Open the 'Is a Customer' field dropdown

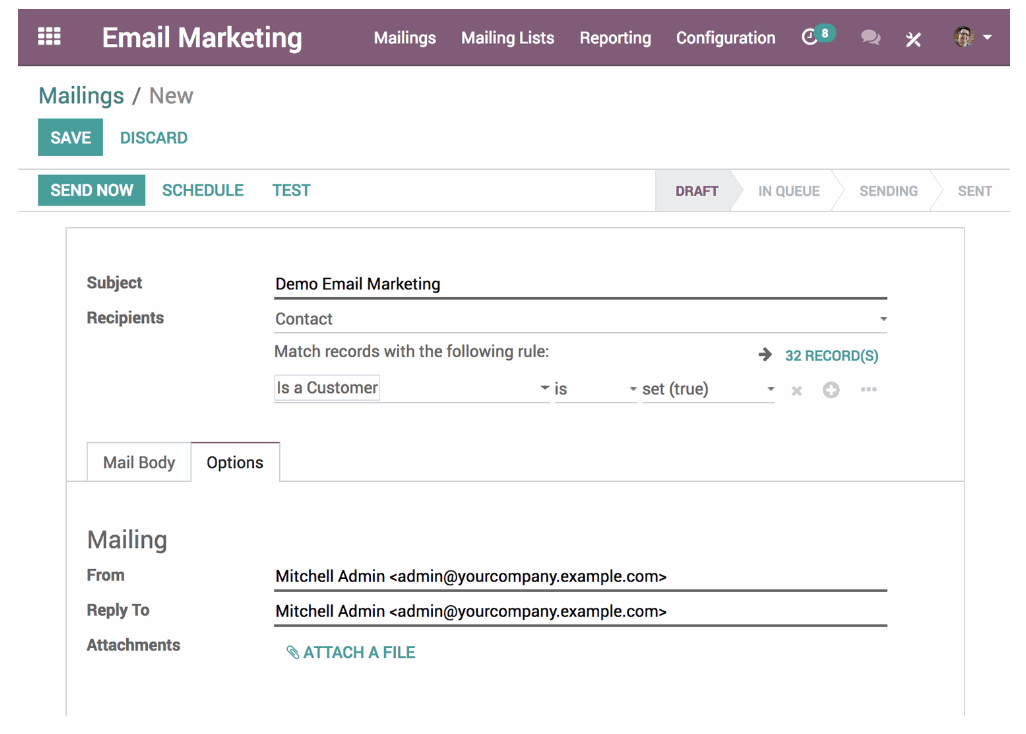click(412, 388)
